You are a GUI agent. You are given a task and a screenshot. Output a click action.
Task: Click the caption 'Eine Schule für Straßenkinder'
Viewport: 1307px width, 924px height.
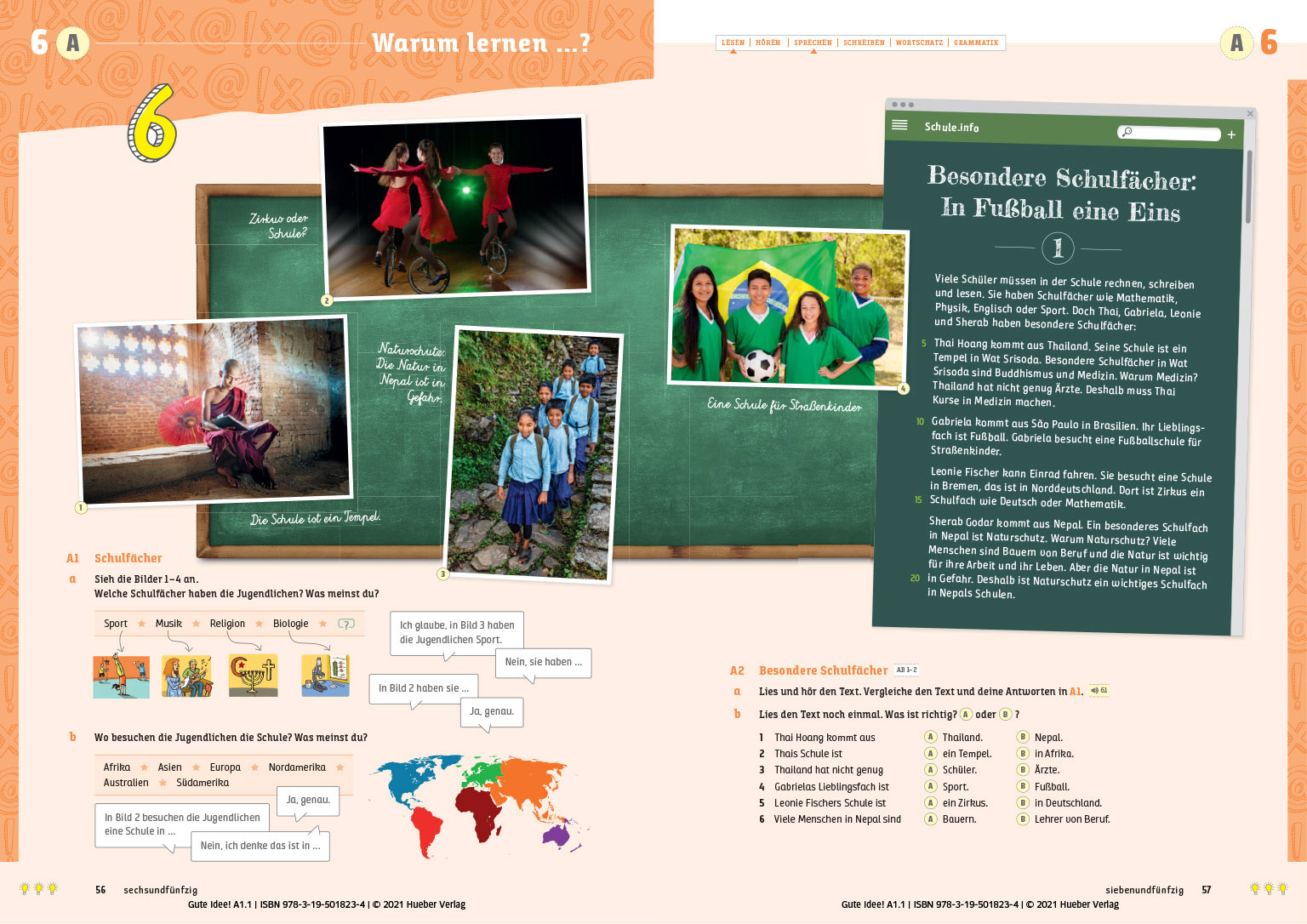click(x=784, y=406)
